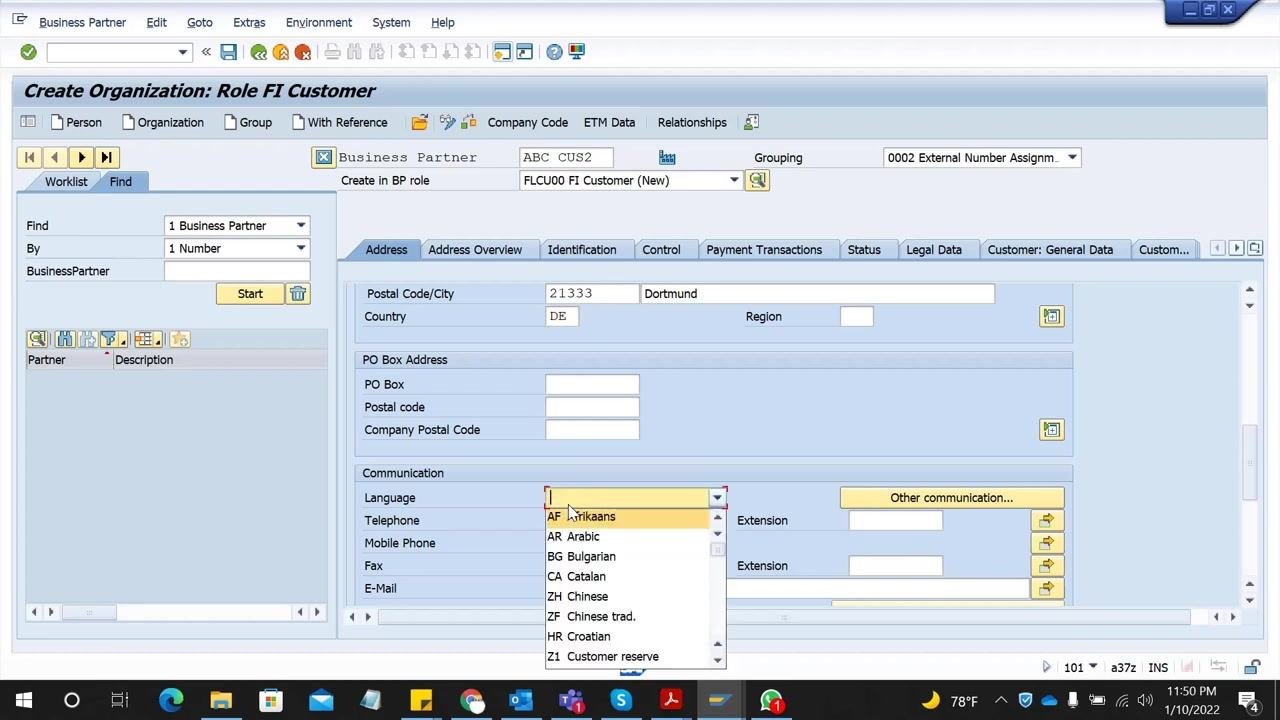Click the red Cancel icon
1280x720 pixels.
303,52
